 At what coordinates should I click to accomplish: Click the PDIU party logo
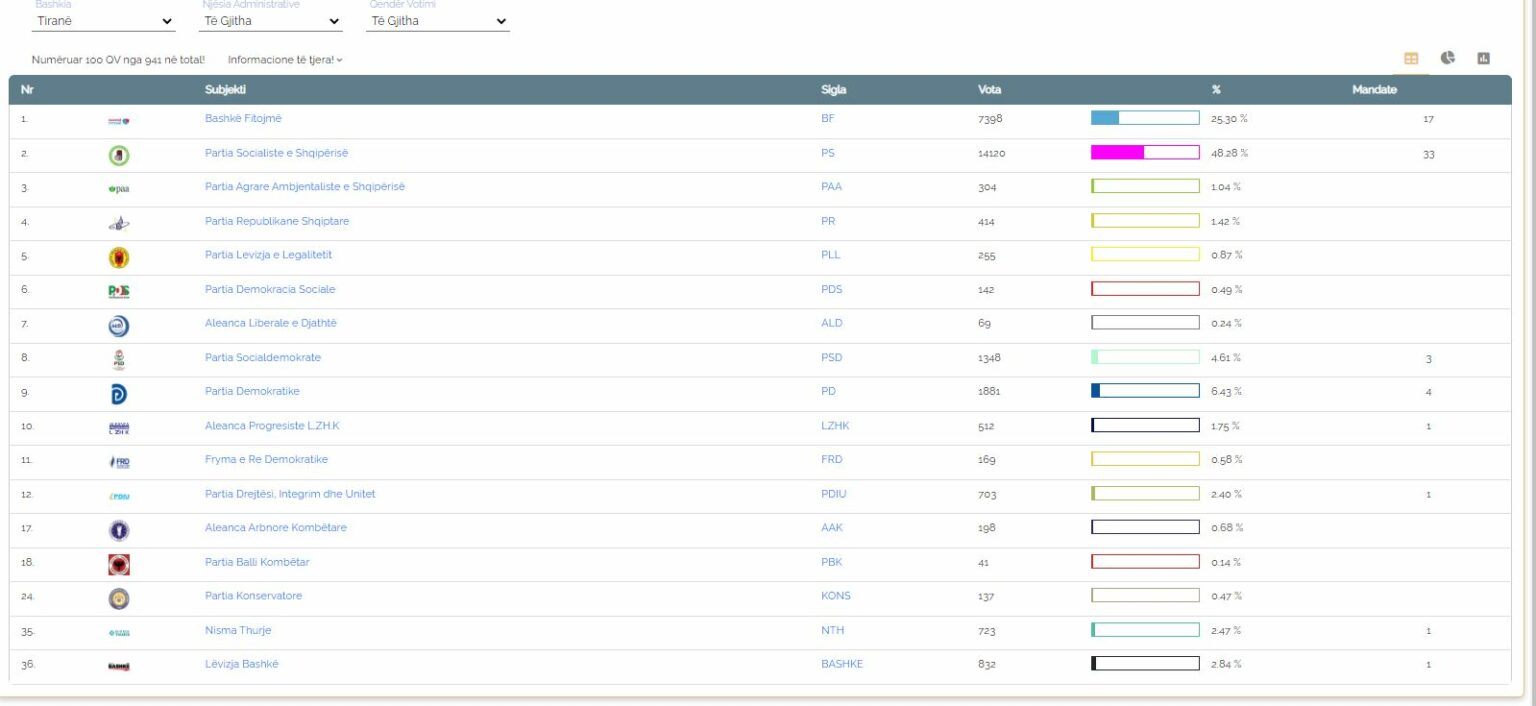click(119, 496)
